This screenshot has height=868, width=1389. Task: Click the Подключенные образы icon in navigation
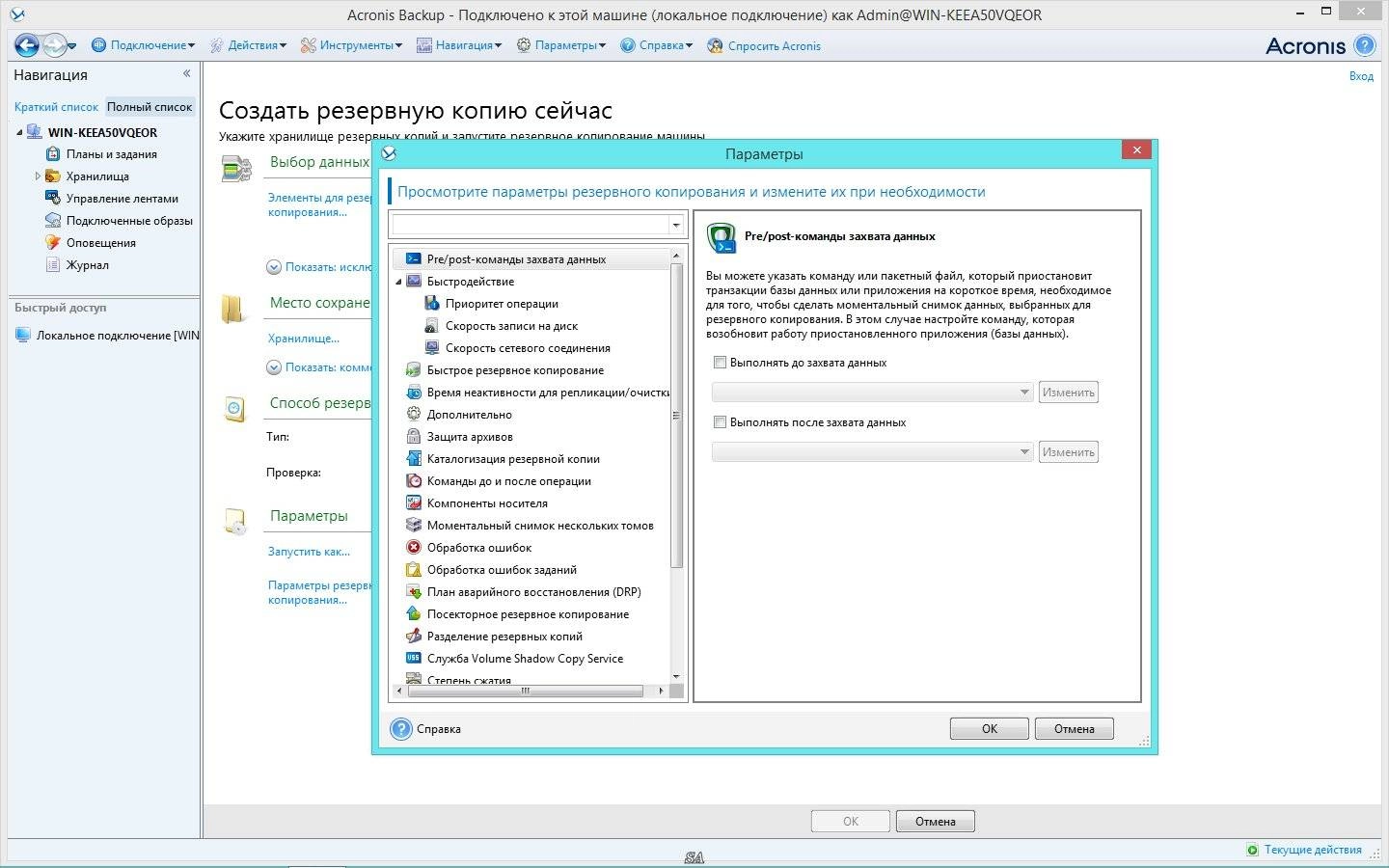tap(53, 220)
